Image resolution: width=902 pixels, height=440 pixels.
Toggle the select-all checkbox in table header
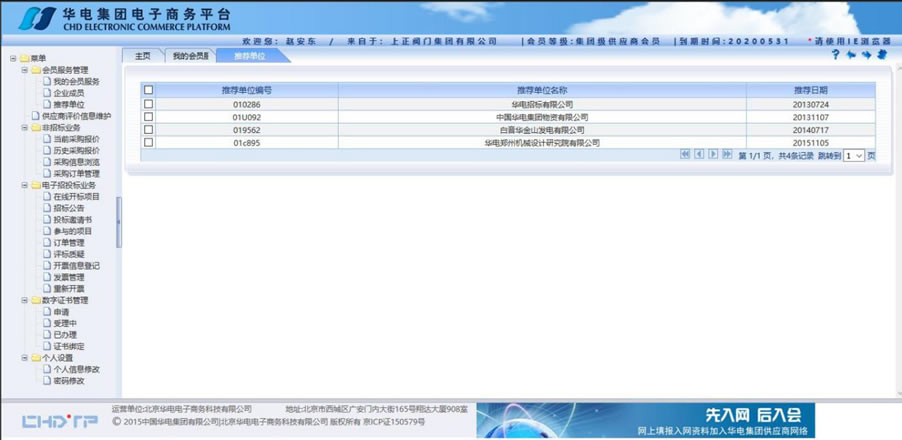click(149, 90)
